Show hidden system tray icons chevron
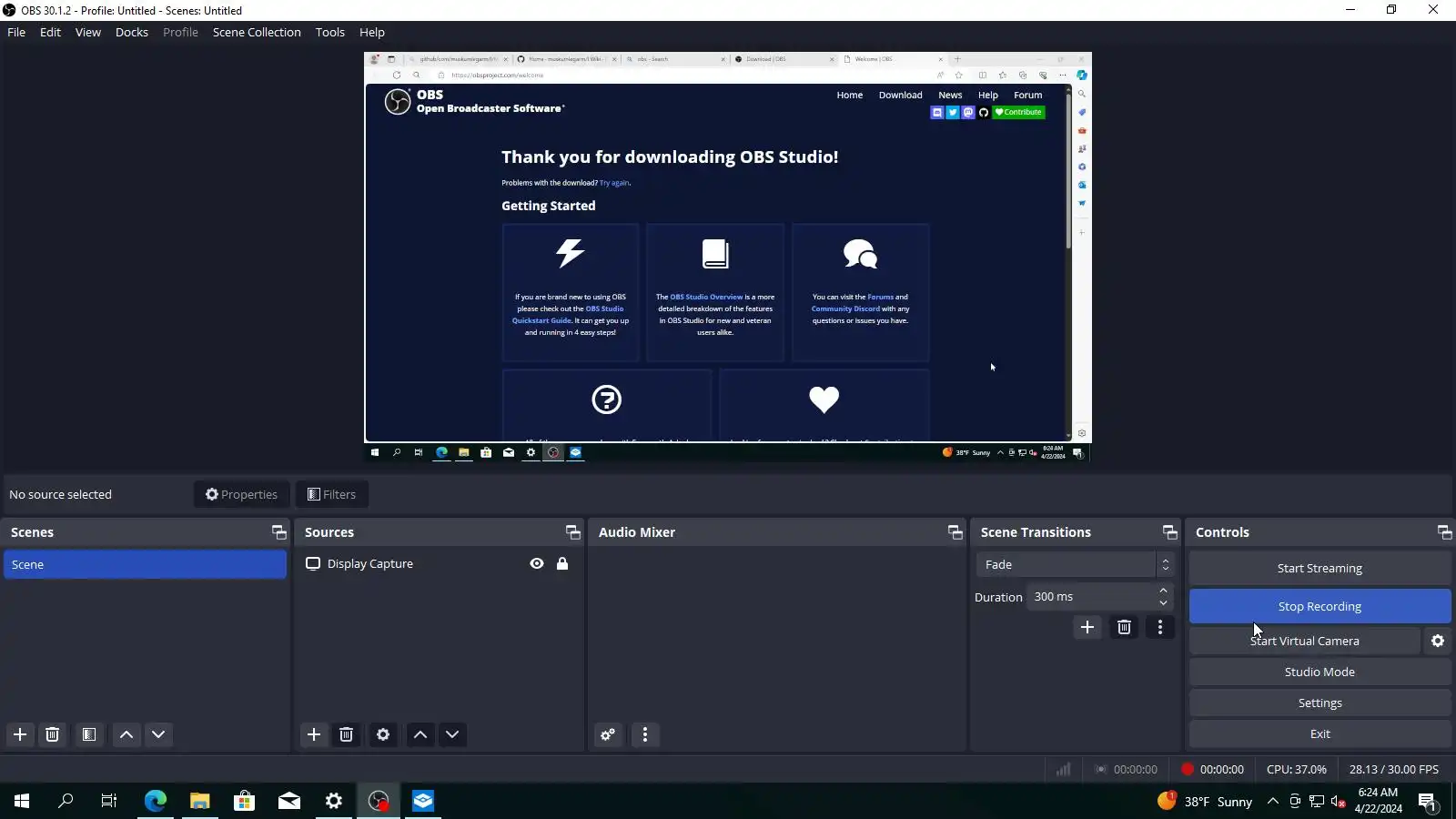 click(1273, 801)
